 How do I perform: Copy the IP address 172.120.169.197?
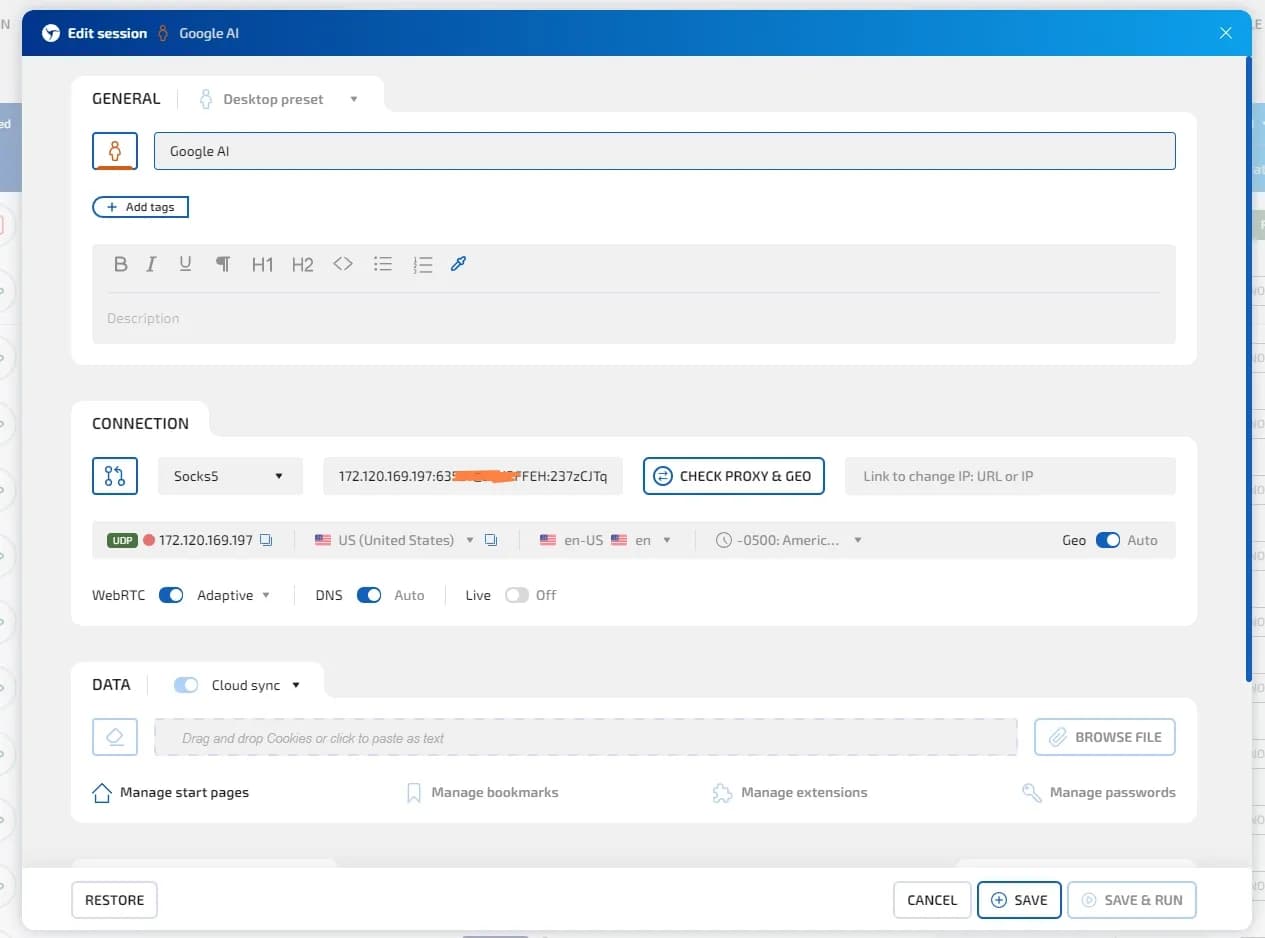(266, 540)
